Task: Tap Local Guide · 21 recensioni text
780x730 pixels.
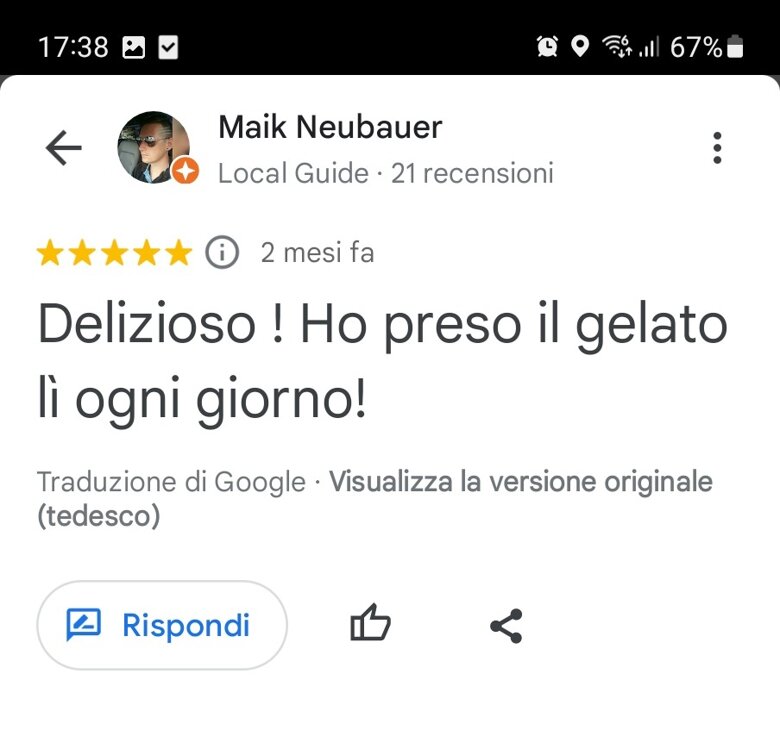Action: coord(386,173)
